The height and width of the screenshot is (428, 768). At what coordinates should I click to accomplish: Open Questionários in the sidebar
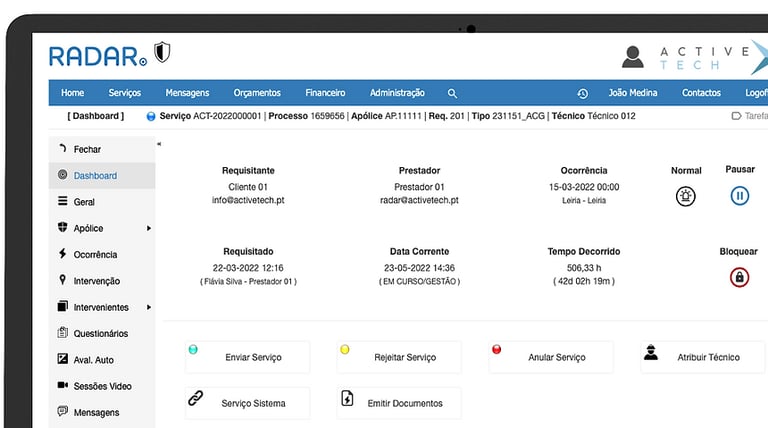click(x=102, y=333)
